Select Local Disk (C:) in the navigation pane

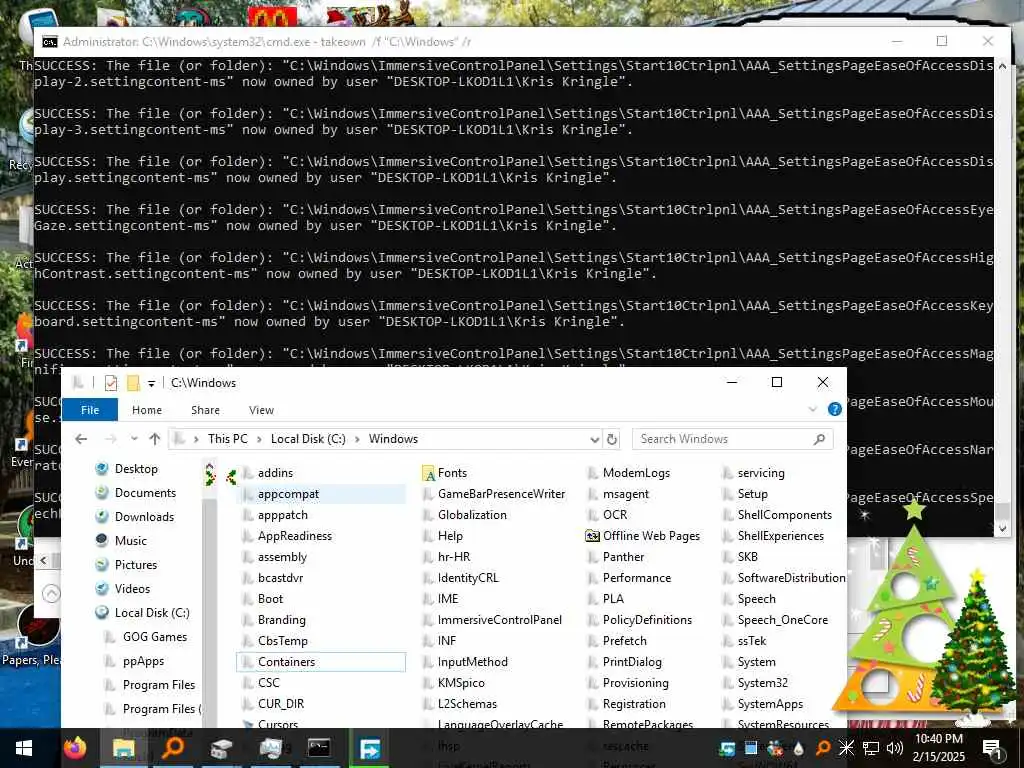152,613
